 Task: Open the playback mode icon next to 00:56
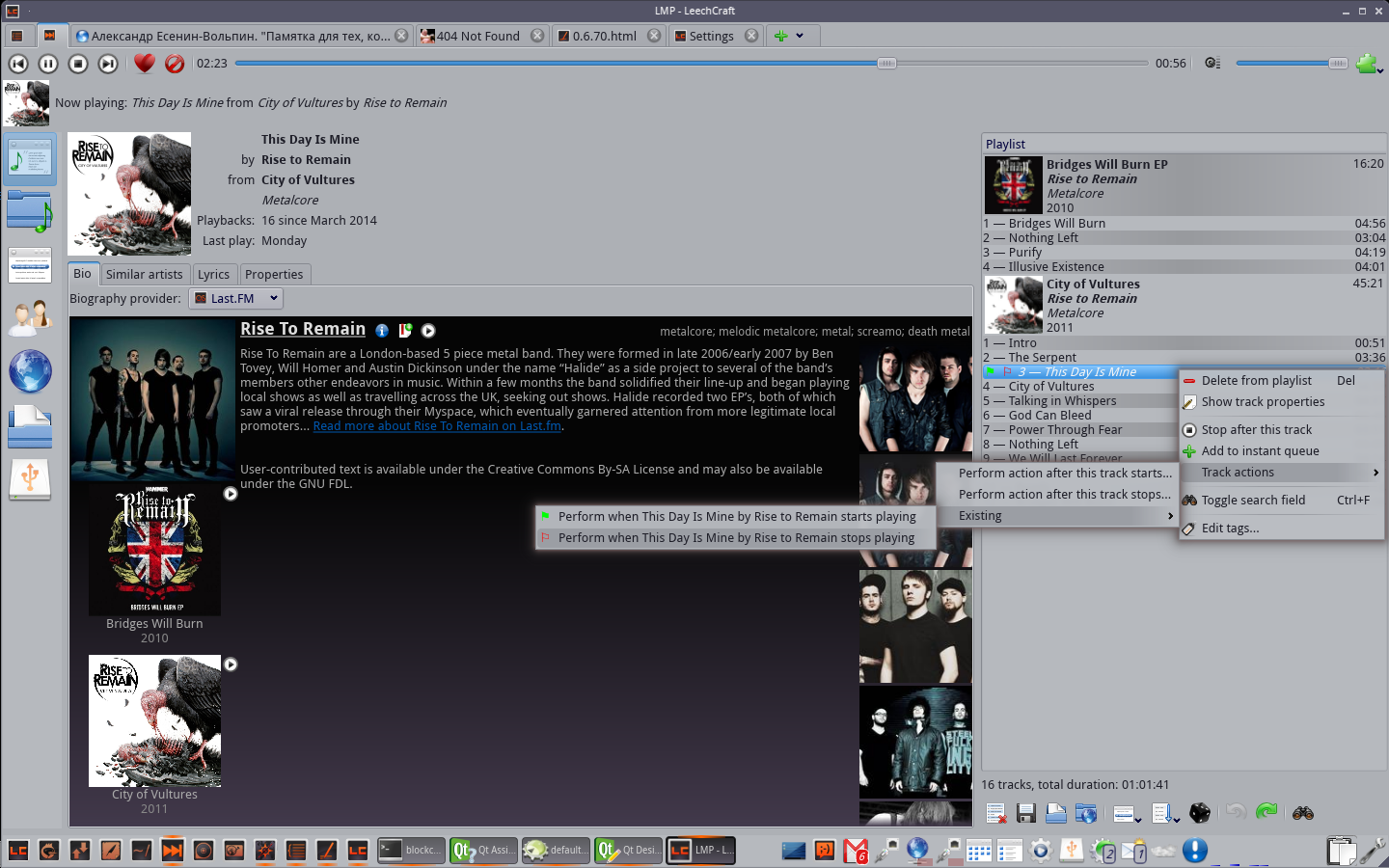[1212, 63]
